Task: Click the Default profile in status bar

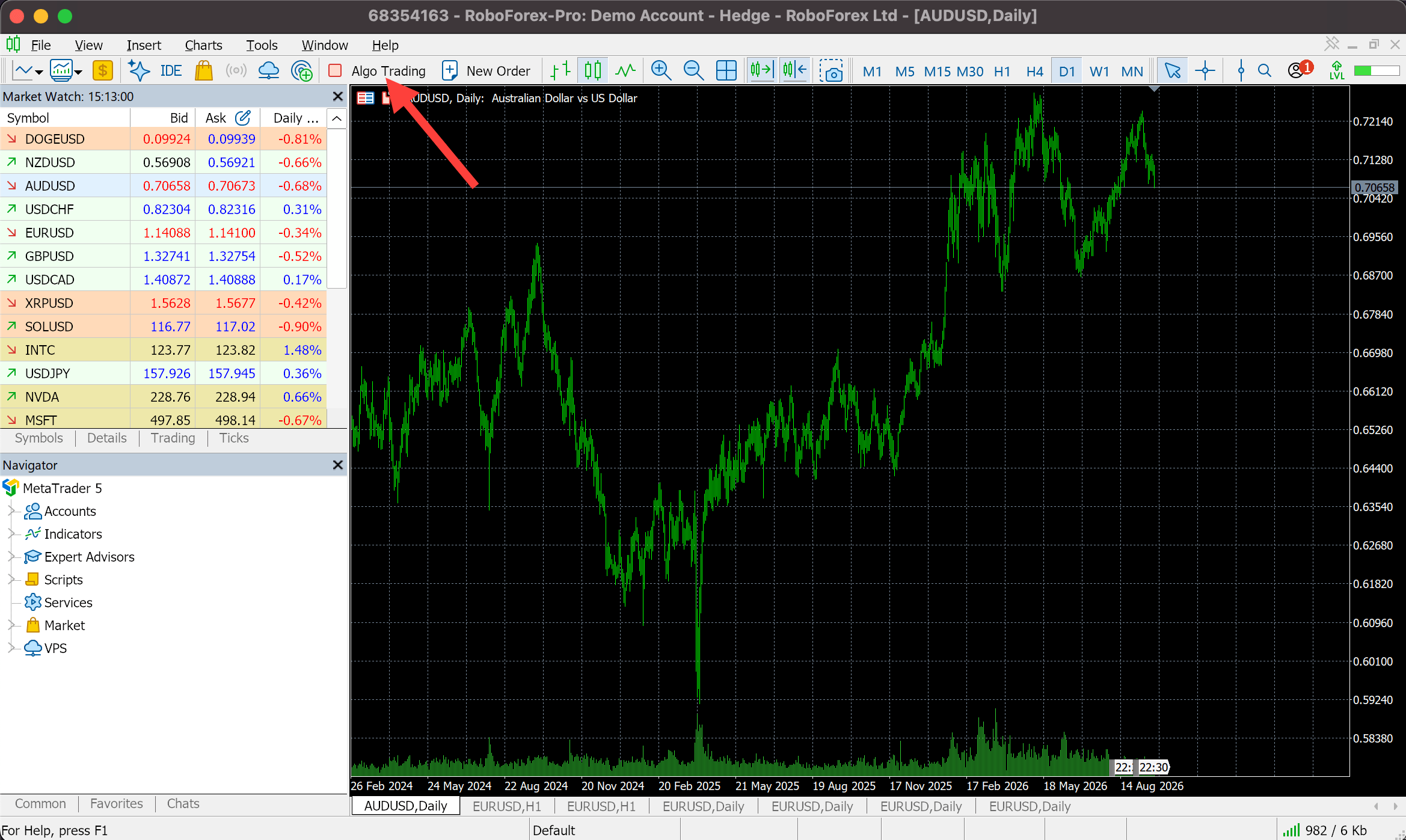Action: [554, 830]
